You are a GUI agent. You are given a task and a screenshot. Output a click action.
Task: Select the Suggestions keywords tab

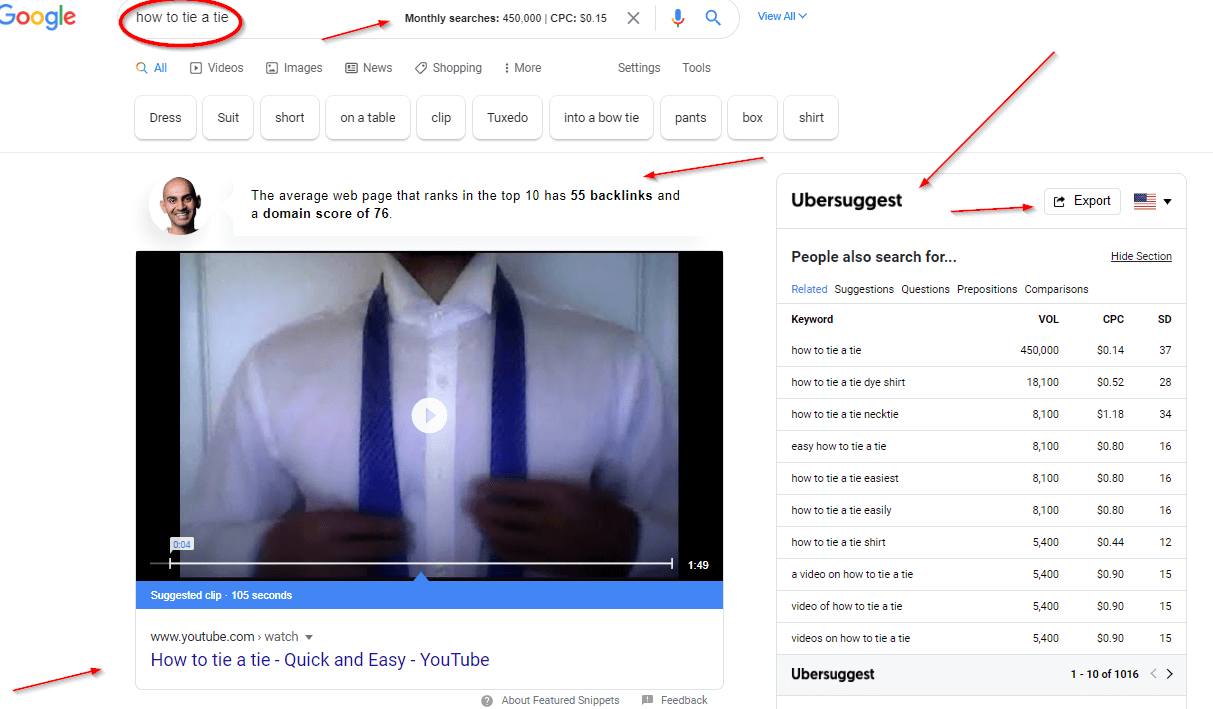click(x=864, y=289)
